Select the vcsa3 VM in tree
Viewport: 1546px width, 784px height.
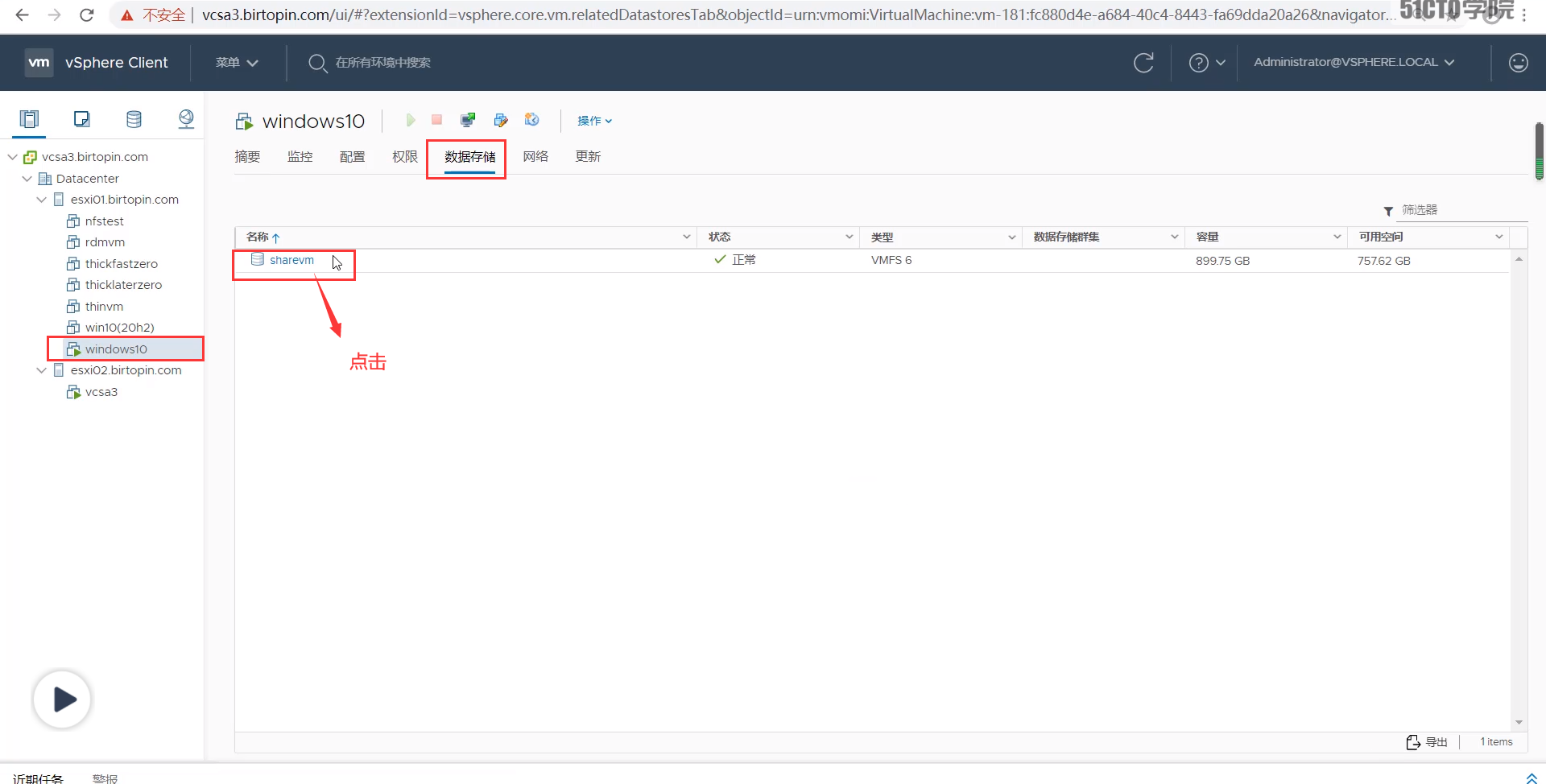point(101,392)
